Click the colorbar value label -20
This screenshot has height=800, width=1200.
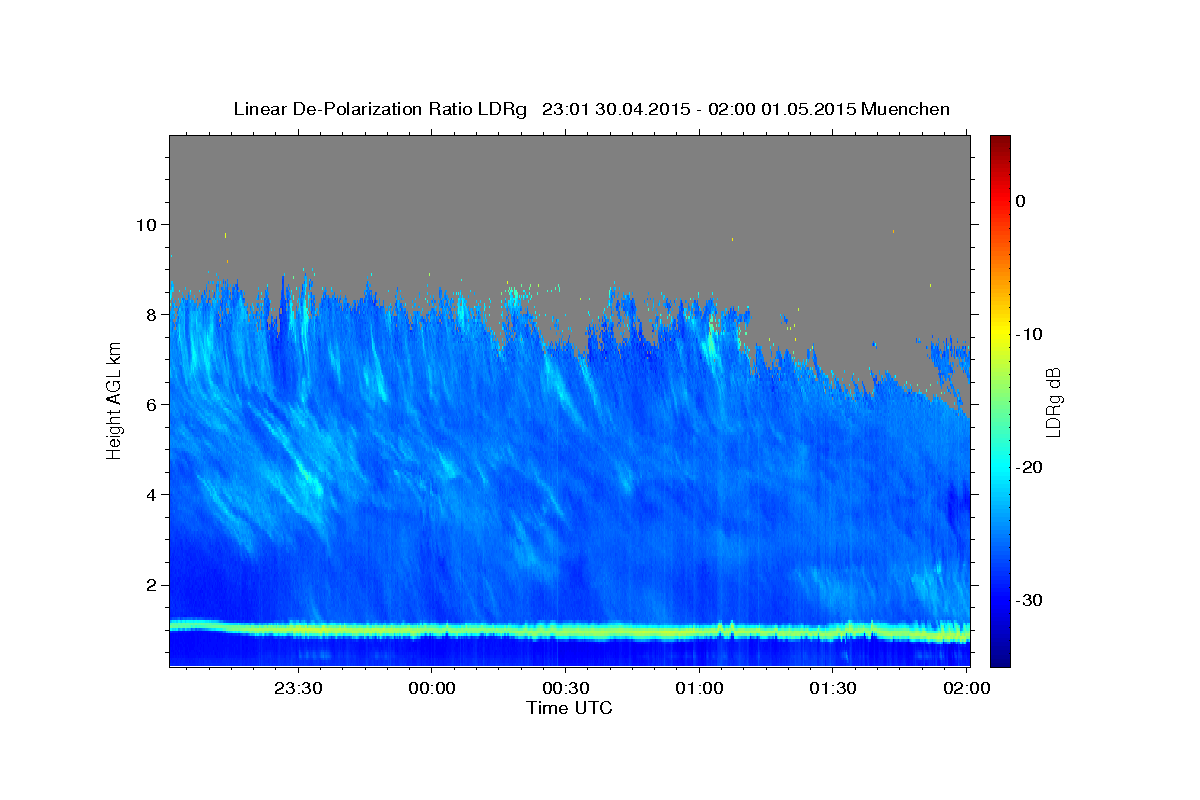(x=1029, y=467)
